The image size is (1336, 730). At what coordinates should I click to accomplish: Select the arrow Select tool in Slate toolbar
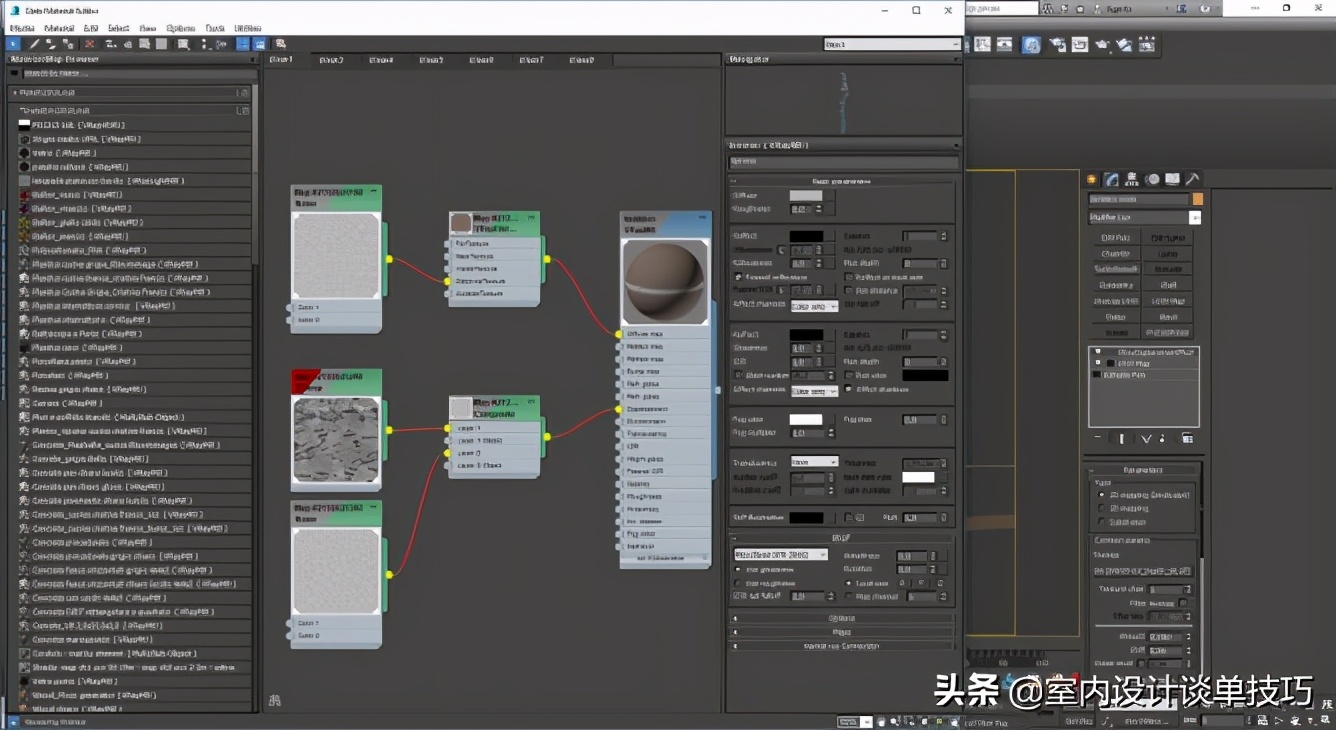pyautogui.click(x=14, y=44)
